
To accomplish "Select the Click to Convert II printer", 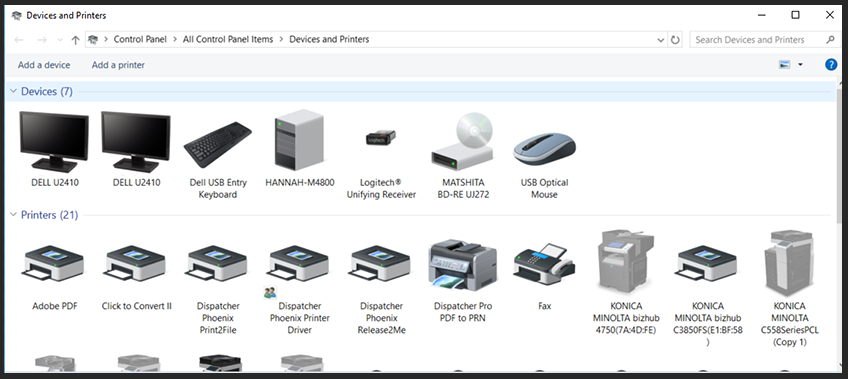I will point(136,263).
